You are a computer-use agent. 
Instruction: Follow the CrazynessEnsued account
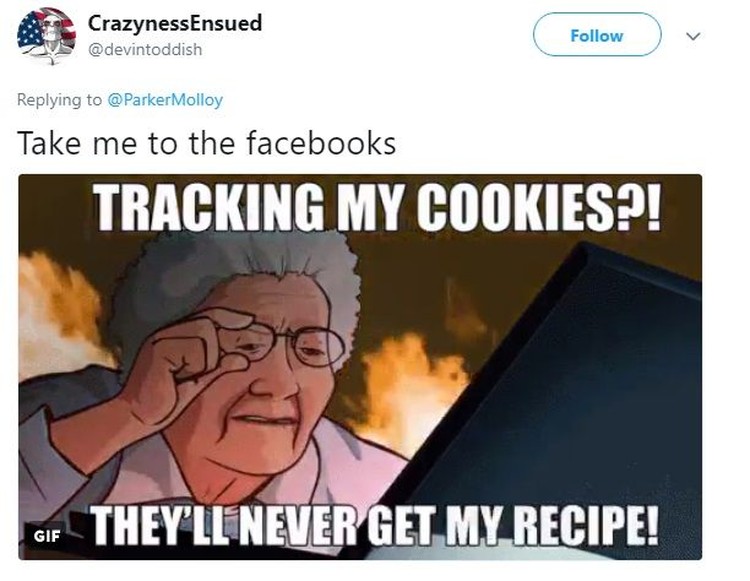[597, 35]
